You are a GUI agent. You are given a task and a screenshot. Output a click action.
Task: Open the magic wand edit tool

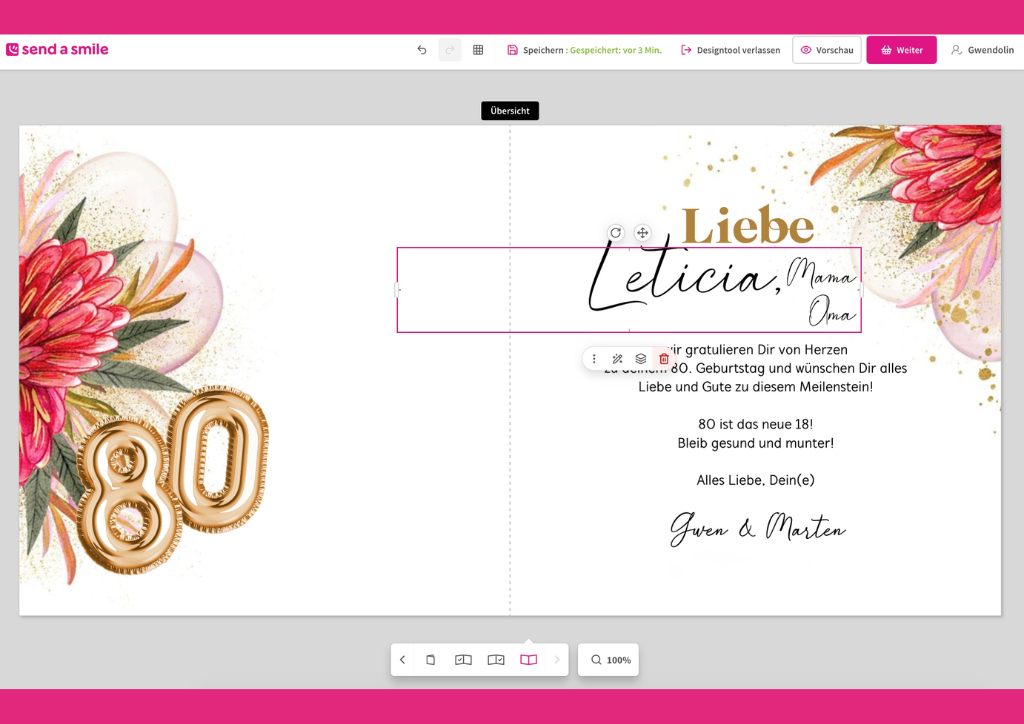click(617, 358)
